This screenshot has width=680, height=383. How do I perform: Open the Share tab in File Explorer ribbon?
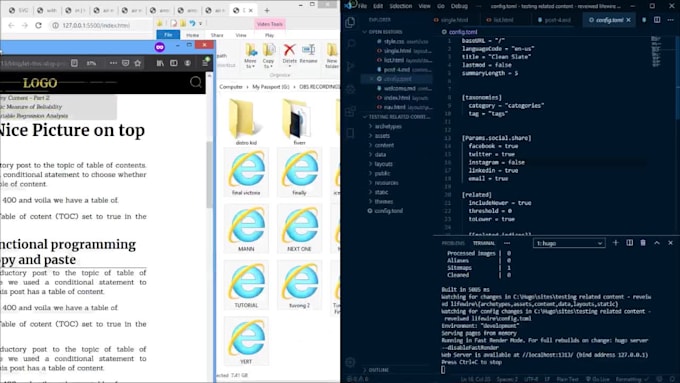(217, 35)
